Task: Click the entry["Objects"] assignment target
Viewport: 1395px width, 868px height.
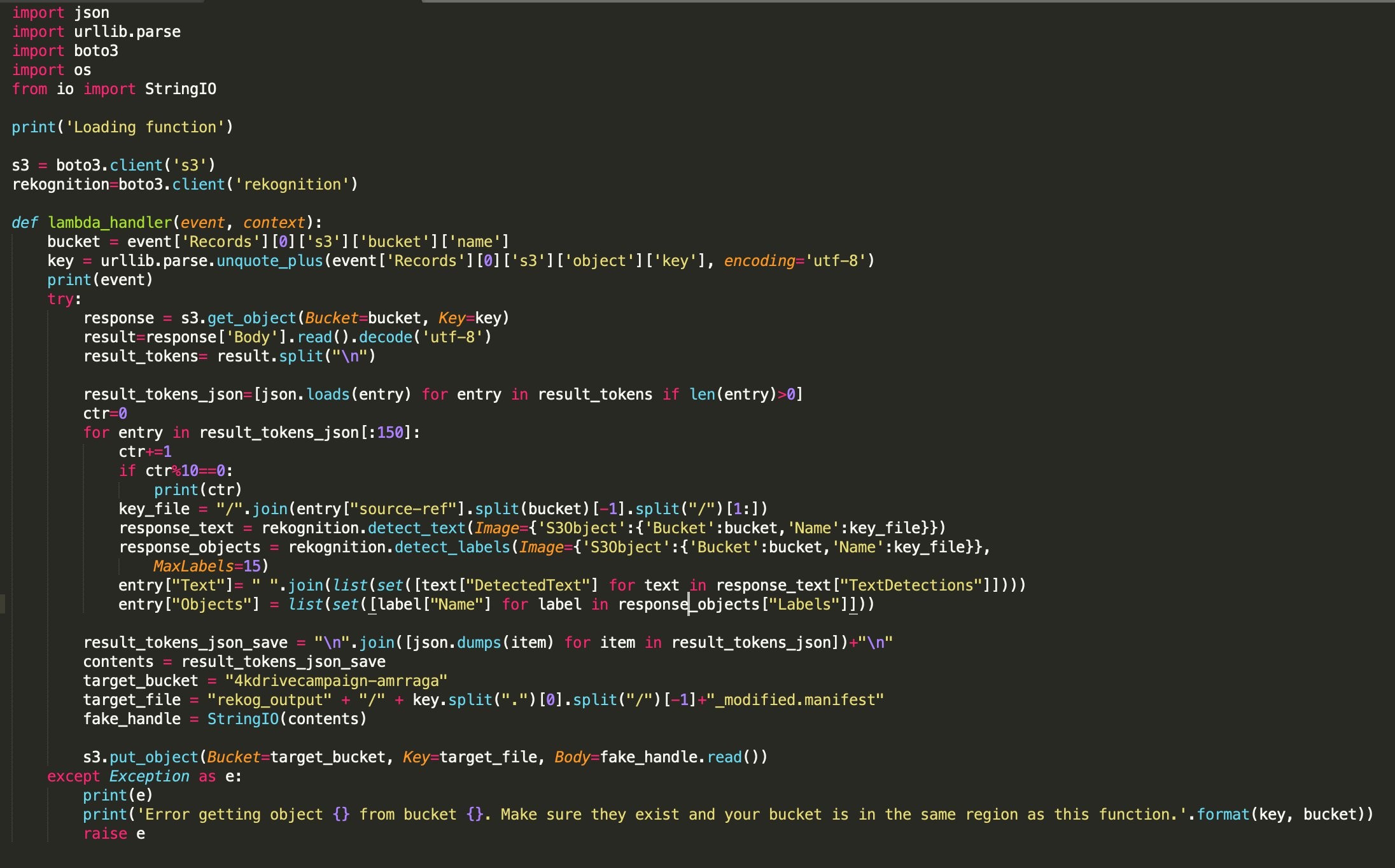Action: 190,605
